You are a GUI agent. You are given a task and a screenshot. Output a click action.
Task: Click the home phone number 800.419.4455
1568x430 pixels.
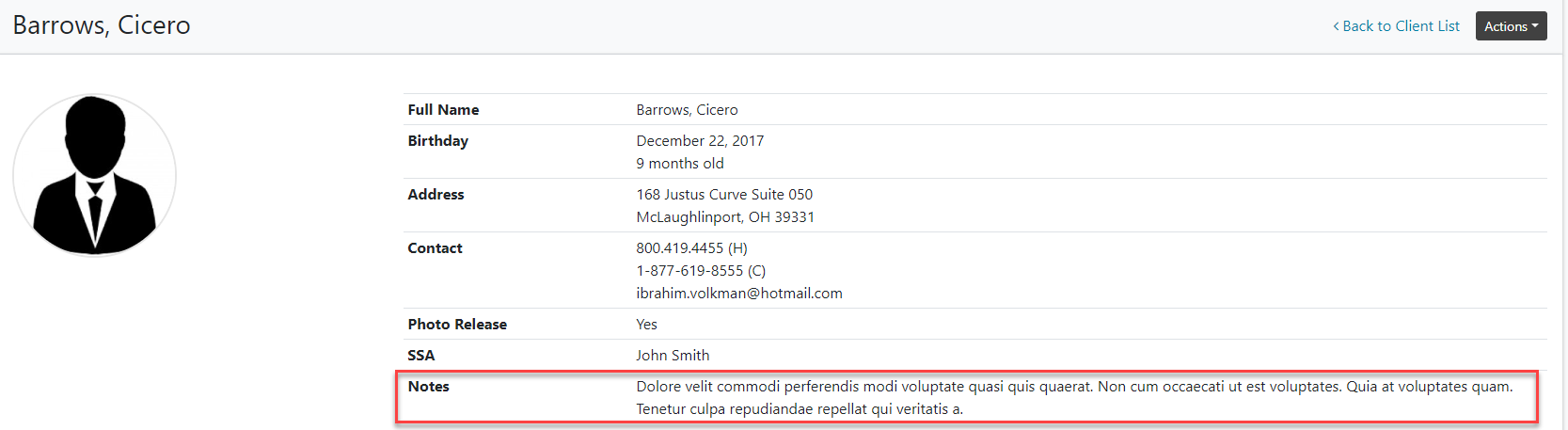point(680,248)
